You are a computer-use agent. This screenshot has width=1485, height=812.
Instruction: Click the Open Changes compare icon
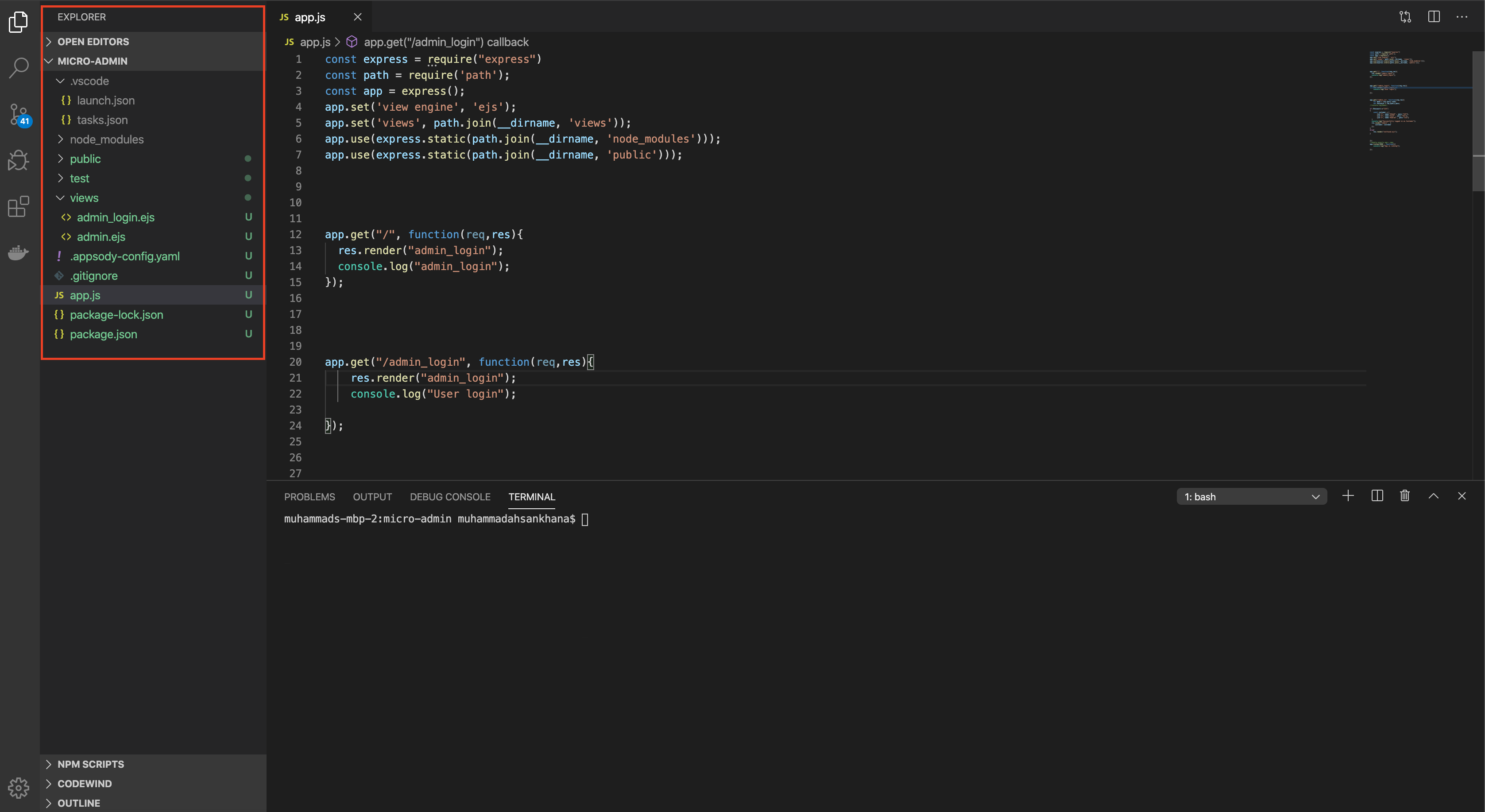coord(1405,17)
